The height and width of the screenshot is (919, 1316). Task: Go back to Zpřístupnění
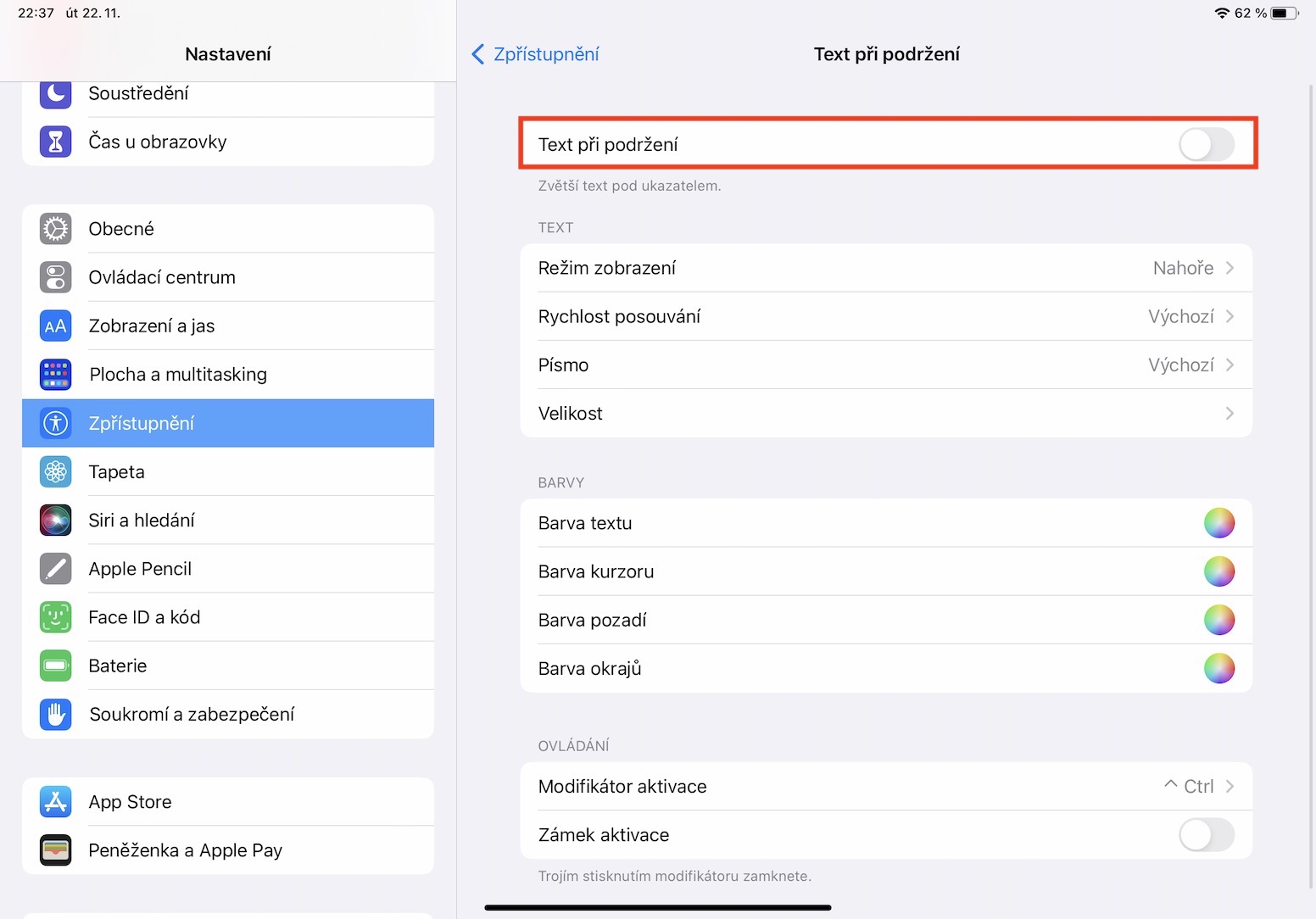click(x=535, y=54)
